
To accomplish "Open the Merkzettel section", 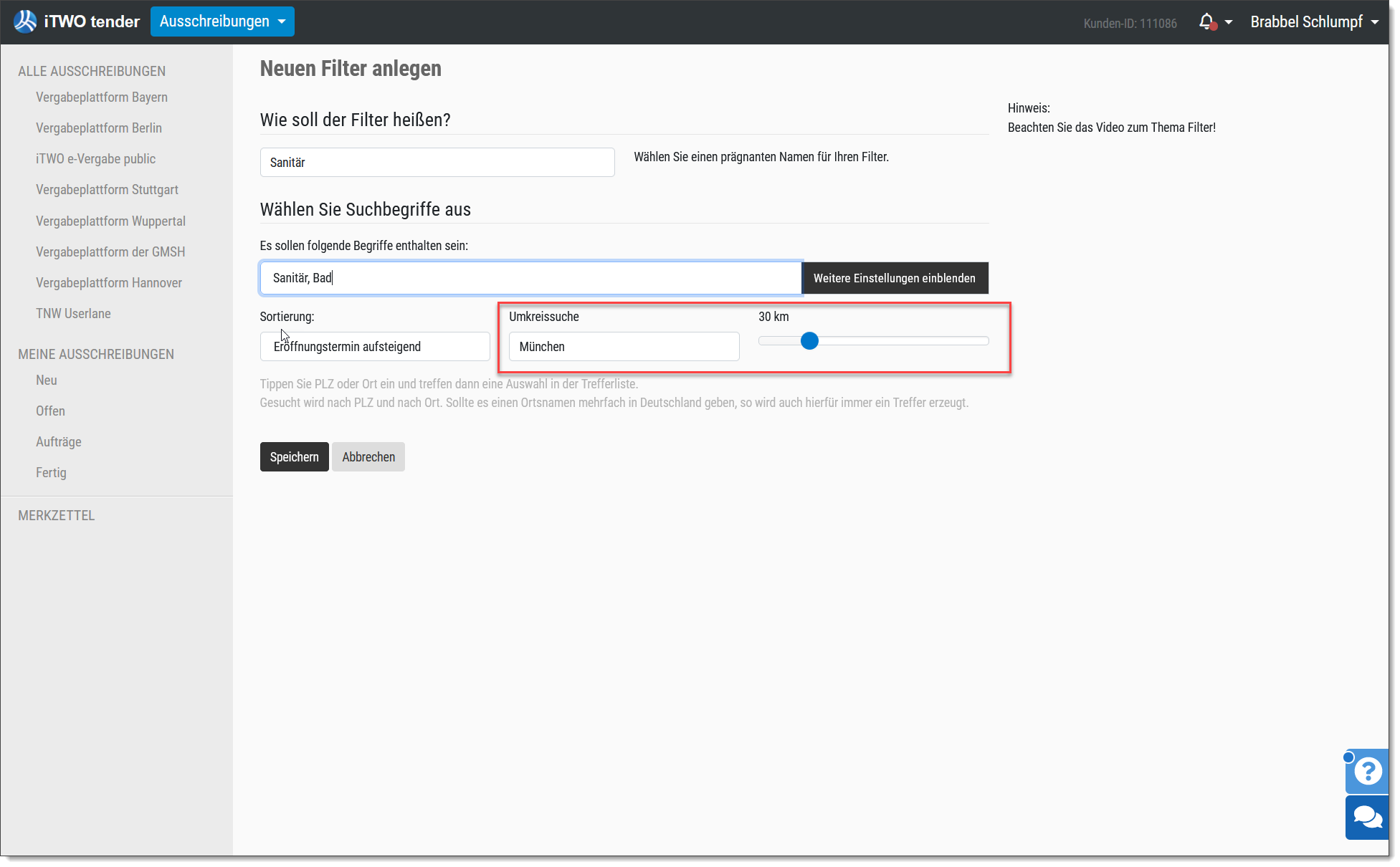I will 57,516.
